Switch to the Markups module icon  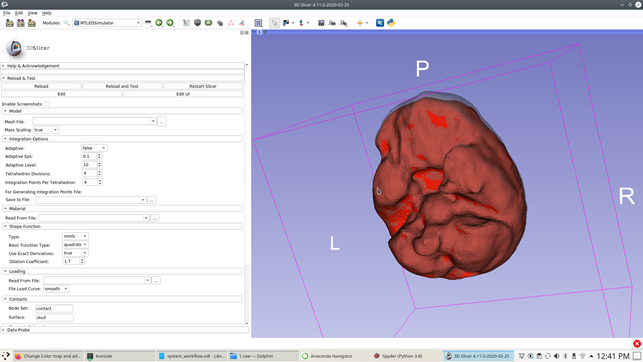(231, 23)
